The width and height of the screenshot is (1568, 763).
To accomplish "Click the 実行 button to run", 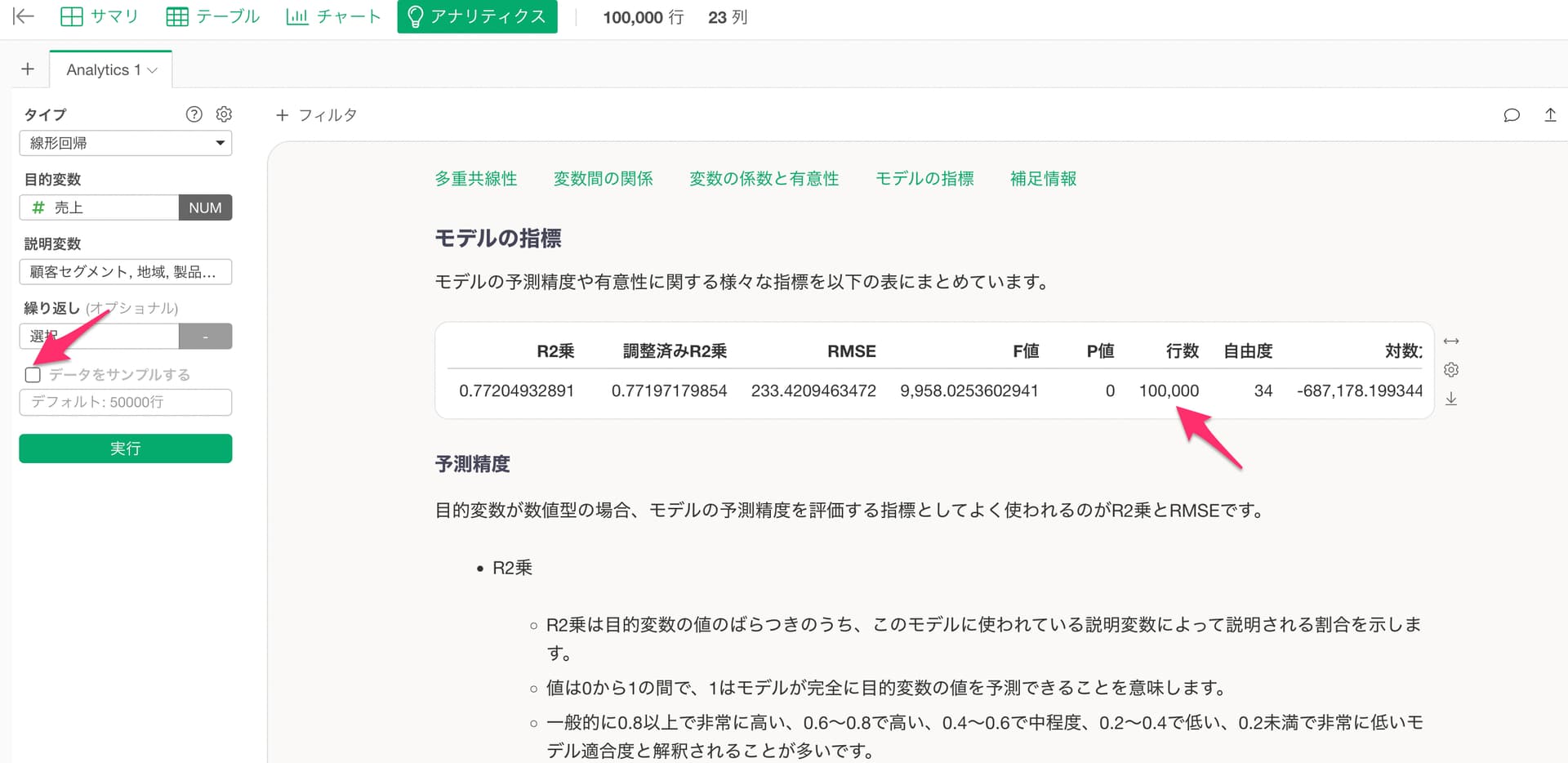I will pyautogui.click(x=125, y=448).
